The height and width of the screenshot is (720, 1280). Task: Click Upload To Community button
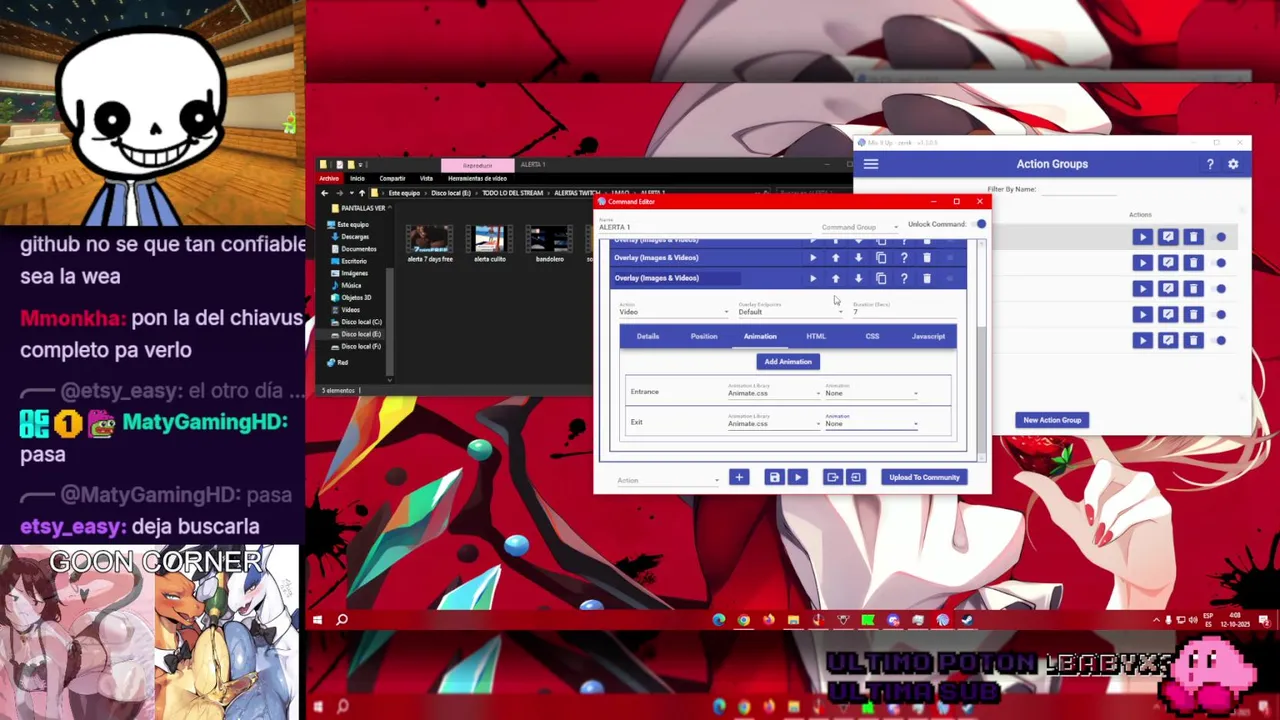pyautogui.click(x=924, y=478)
